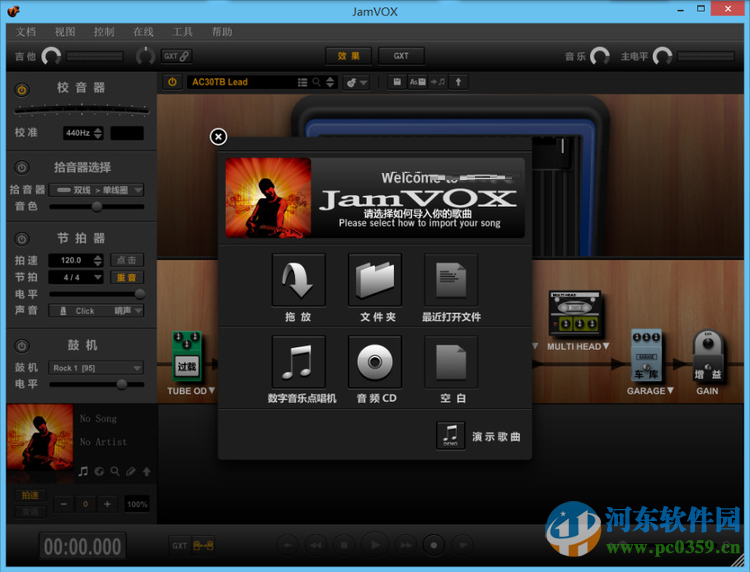Step the AC30TB Lead program up/down arrows

(x=330, y=82)
